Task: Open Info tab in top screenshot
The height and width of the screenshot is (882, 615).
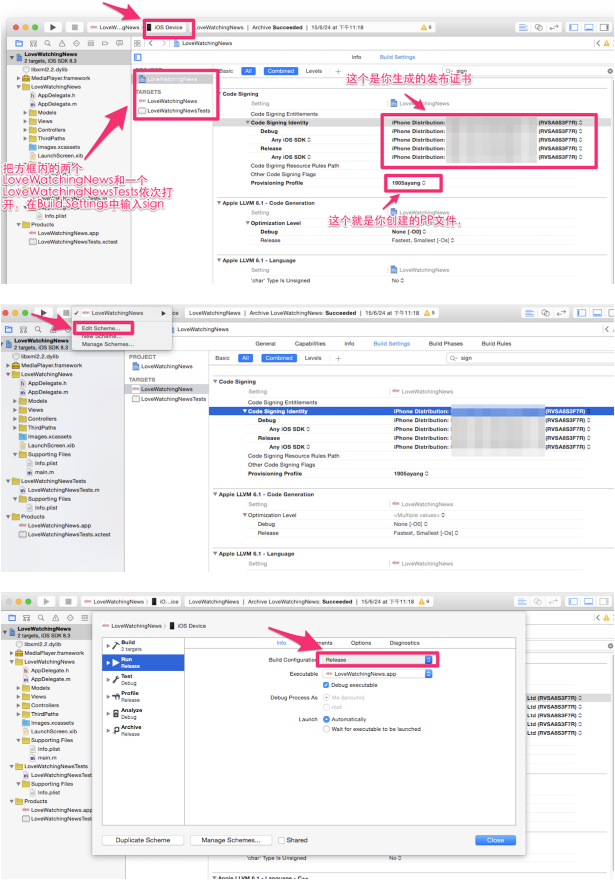Action: (x=356, y=57)
